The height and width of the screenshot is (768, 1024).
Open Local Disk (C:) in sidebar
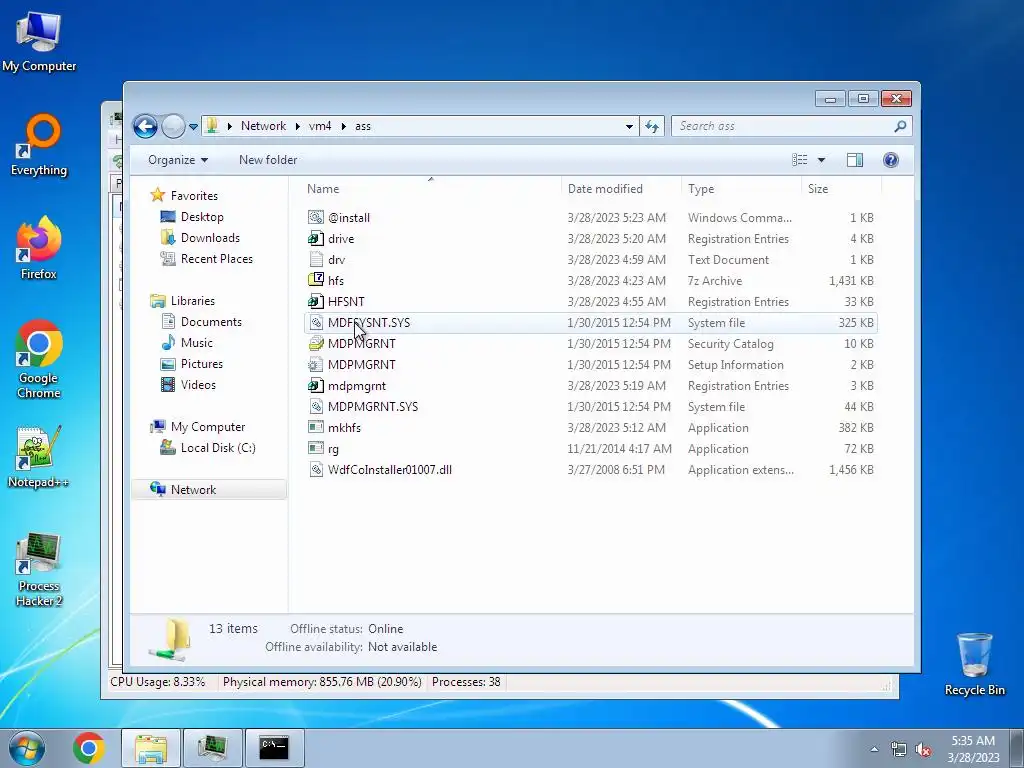pos(217,447)
